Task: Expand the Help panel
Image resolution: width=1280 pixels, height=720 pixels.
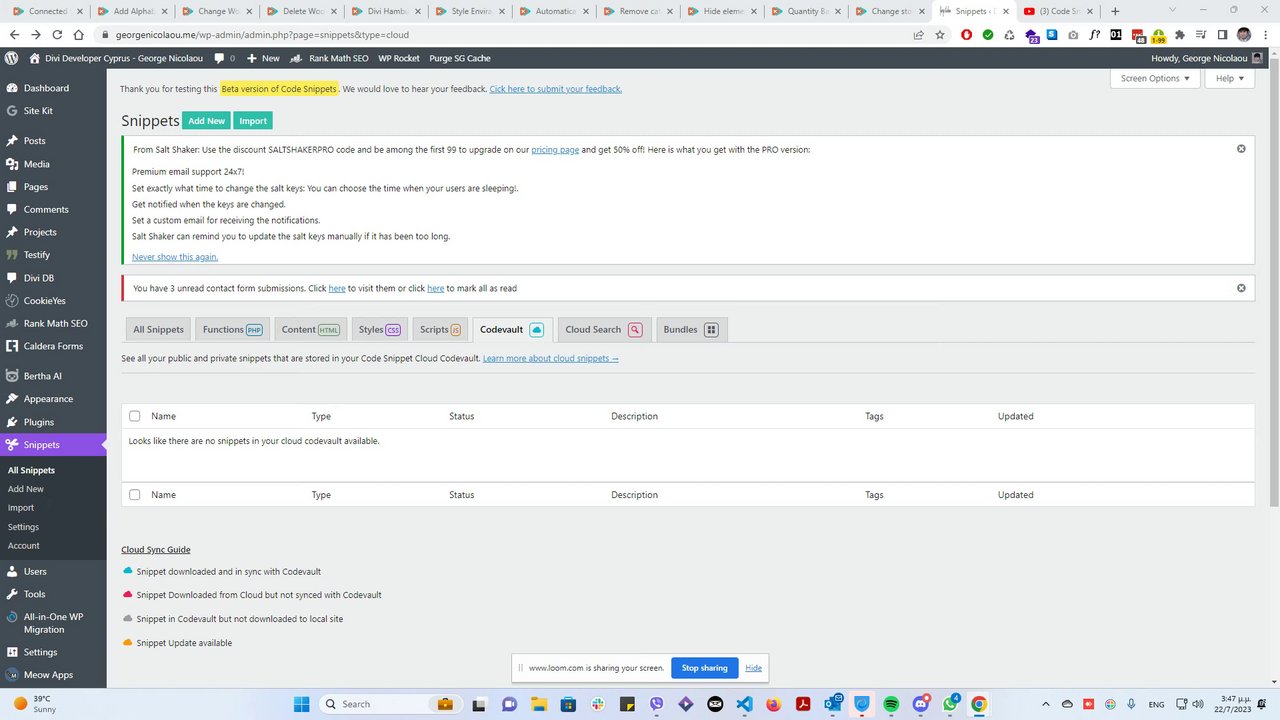Action: coord(1230,78)
